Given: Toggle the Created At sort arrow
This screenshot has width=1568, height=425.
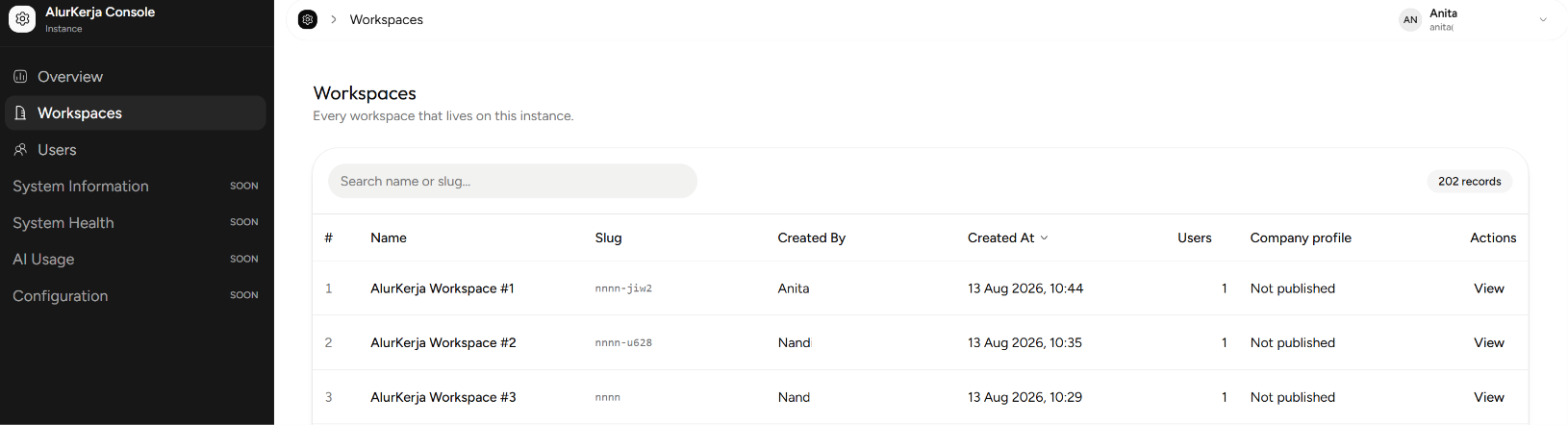Looking at the screenshot, I should pos(1045,237).
